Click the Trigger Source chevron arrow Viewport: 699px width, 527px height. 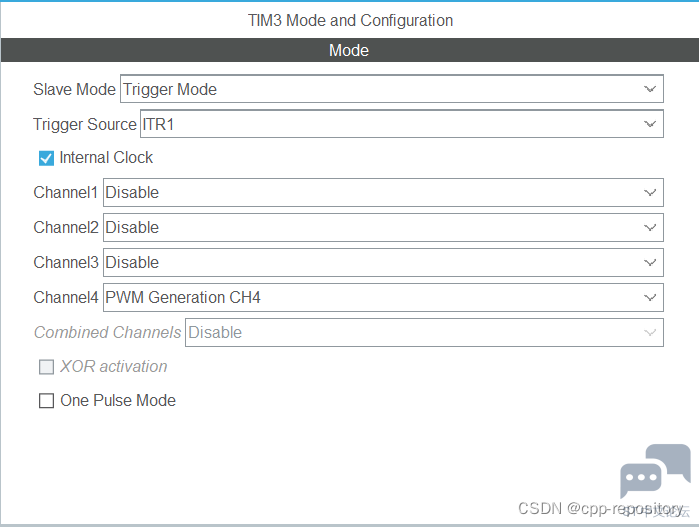point(650,124)
